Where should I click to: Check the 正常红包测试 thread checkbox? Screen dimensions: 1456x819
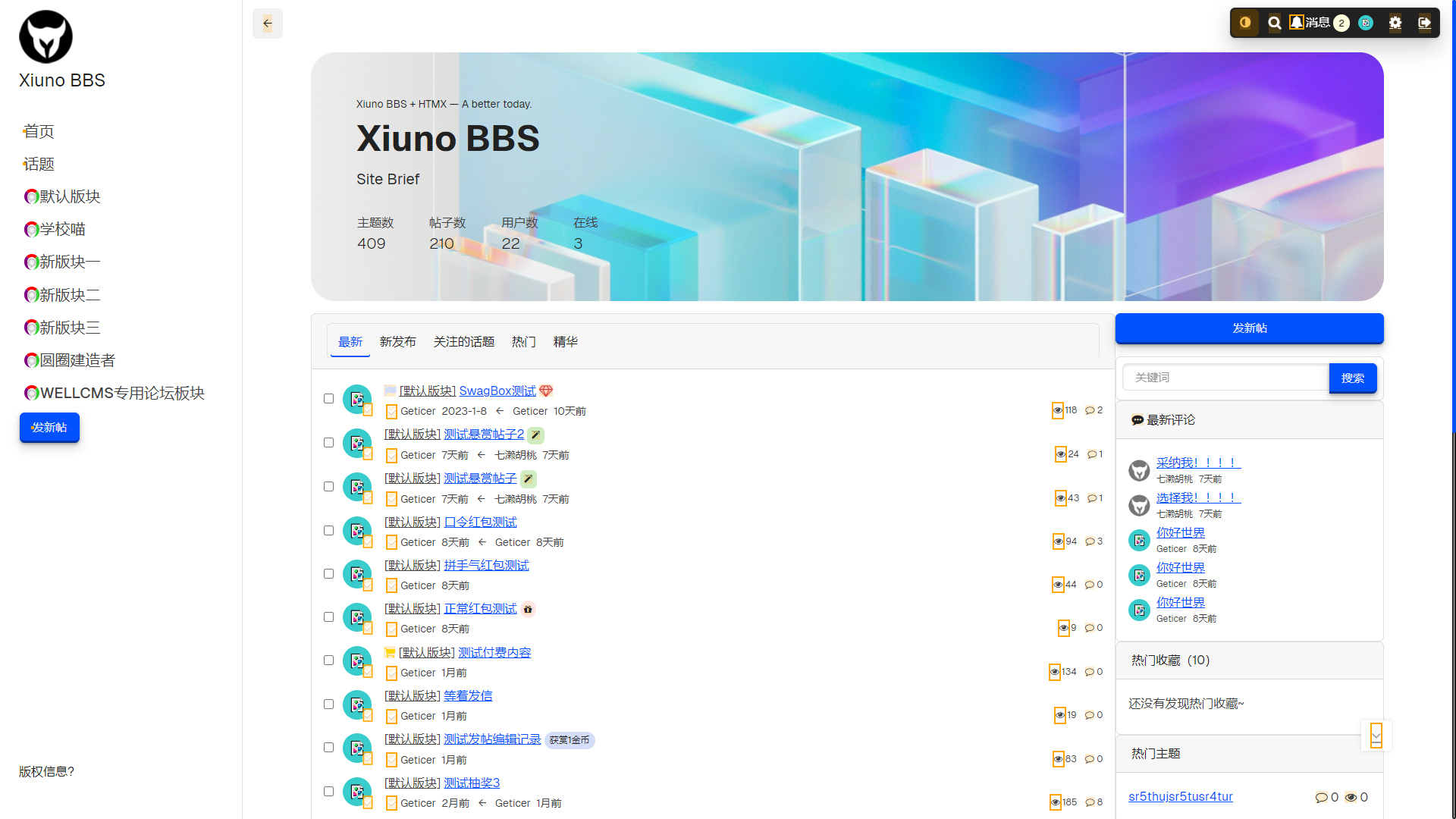pyautogui.click(x=329, y=617)
